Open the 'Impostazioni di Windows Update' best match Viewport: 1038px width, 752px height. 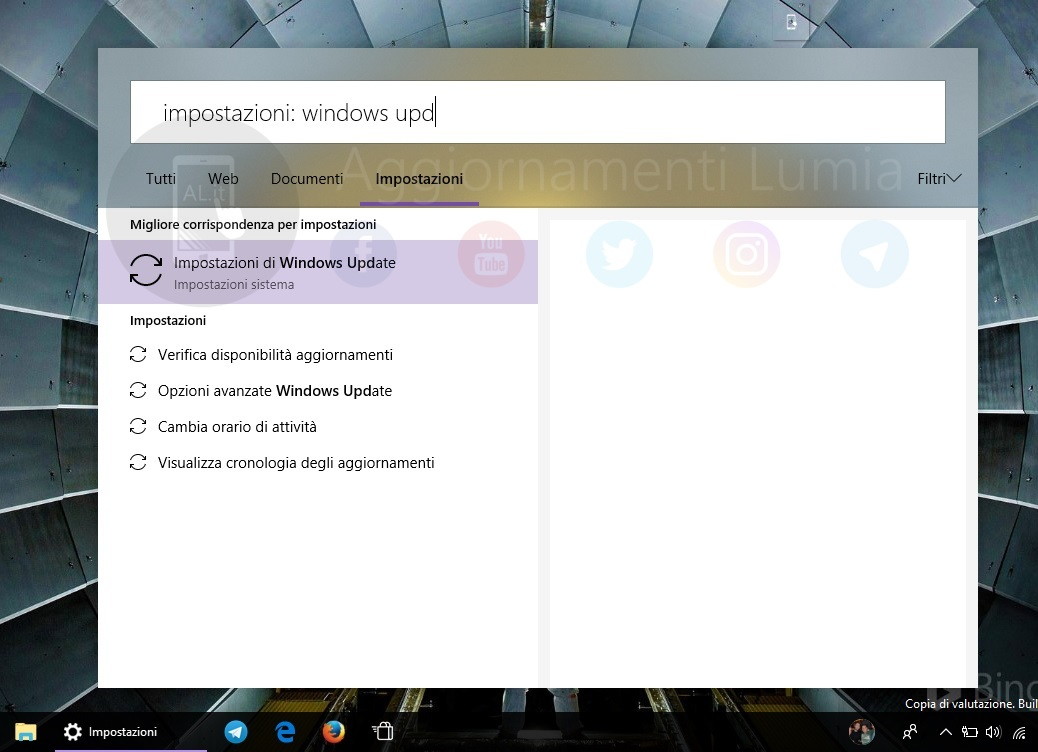(318, 271)
